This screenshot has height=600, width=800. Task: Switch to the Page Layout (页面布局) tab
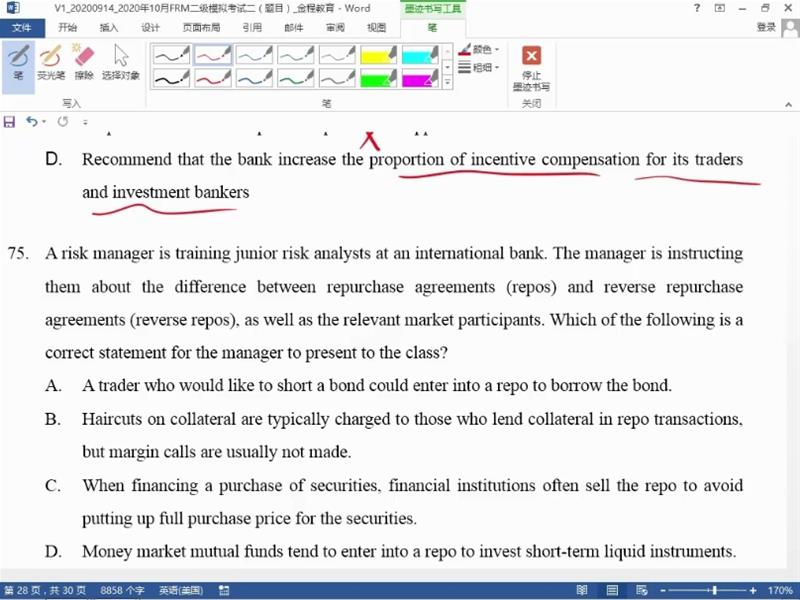click(203, 28)
